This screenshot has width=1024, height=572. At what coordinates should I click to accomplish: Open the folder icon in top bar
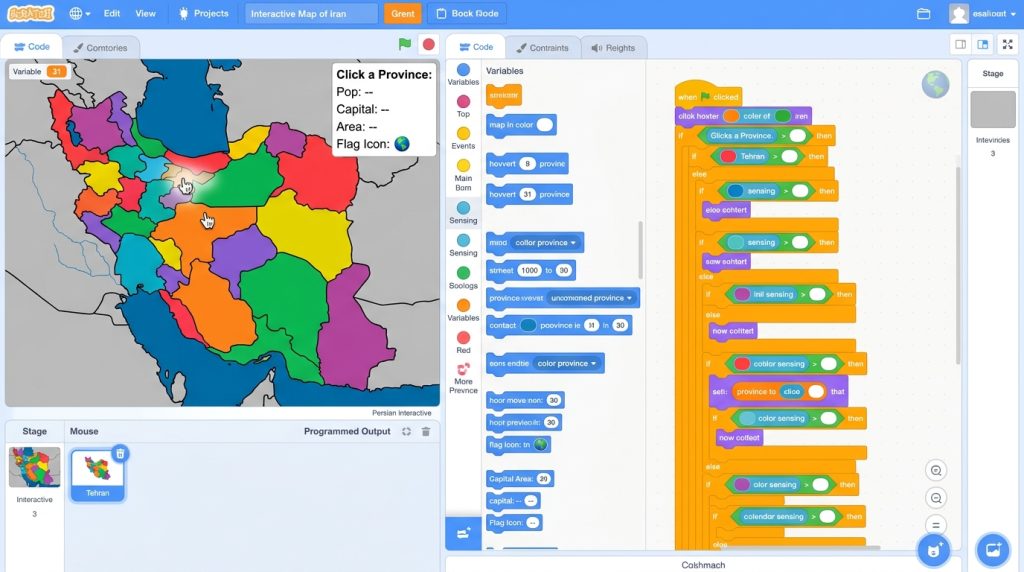(x=923, y=14)
